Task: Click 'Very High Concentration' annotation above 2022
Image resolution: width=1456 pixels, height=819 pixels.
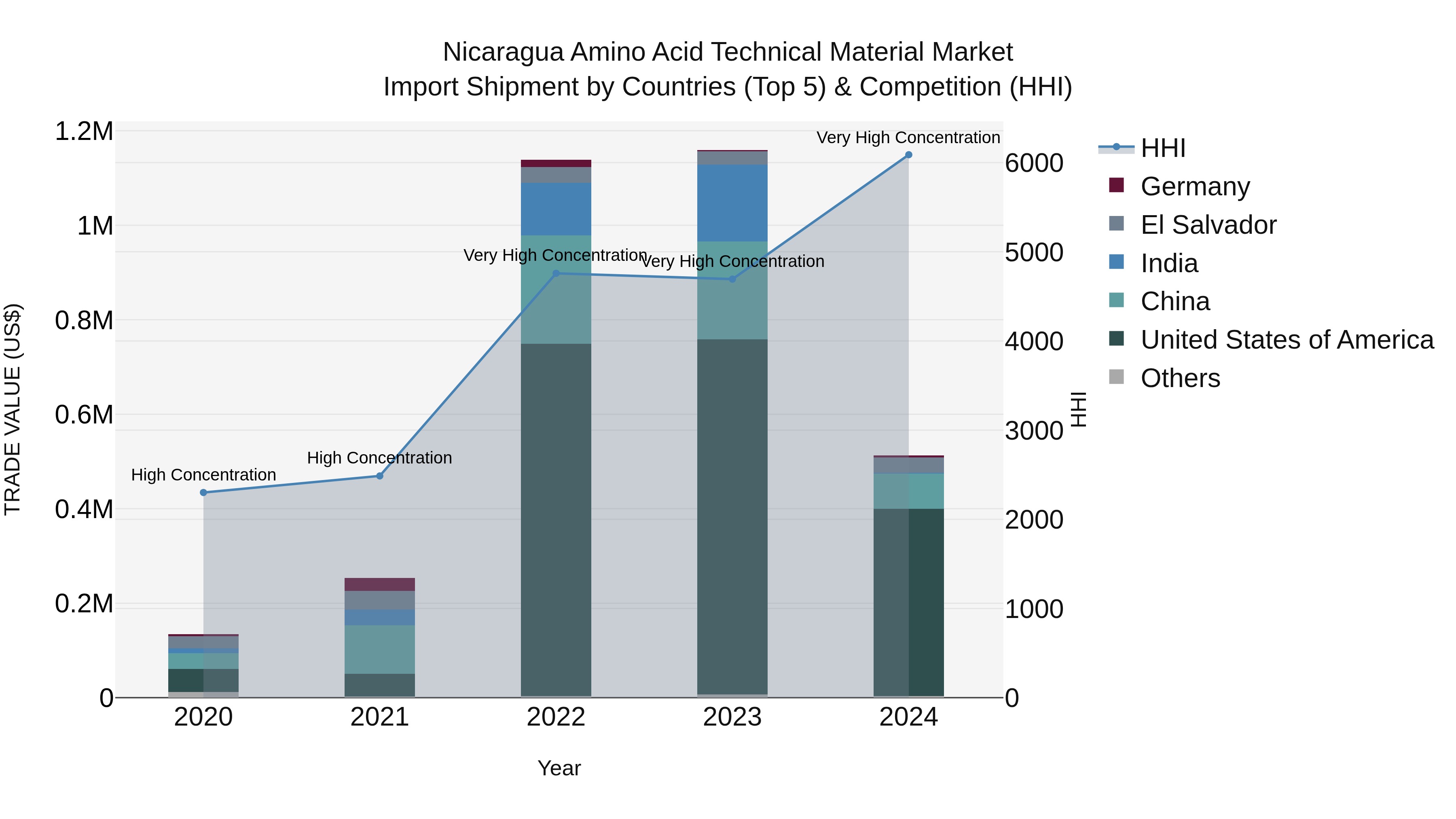Action: [x=555, y=256]
